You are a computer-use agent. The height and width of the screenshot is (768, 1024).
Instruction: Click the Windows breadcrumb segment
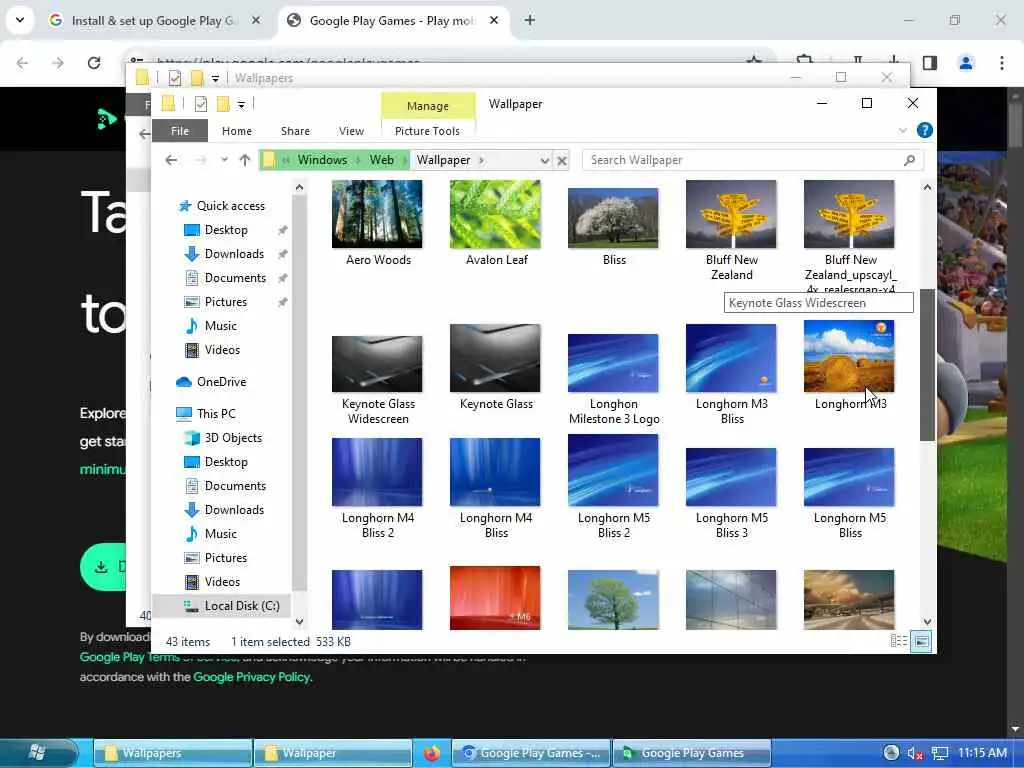[x=323, y=160]
